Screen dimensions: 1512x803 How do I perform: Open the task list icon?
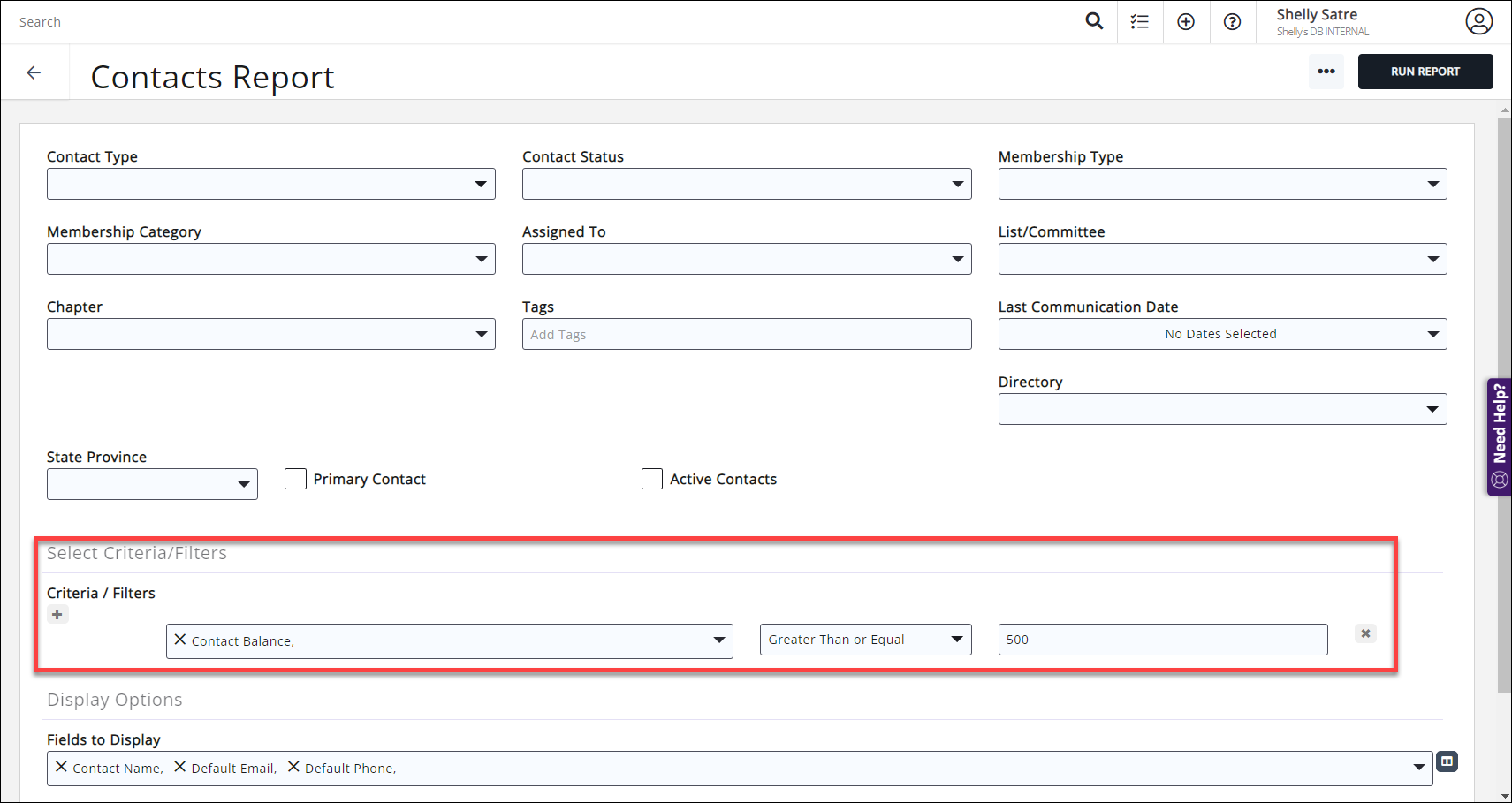(x=1140, y=22)
